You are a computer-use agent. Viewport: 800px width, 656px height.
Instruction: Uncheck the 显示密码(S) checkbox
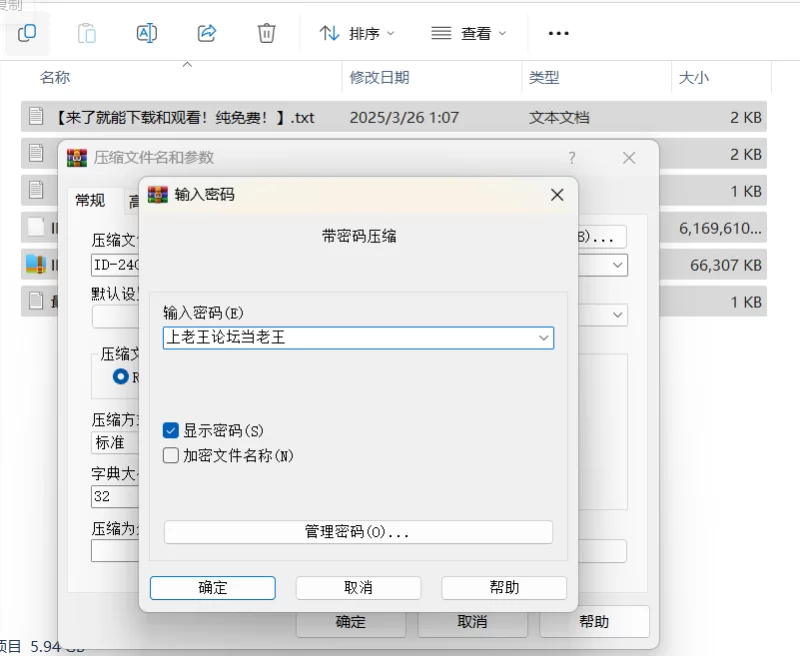(x=172, y=431)
